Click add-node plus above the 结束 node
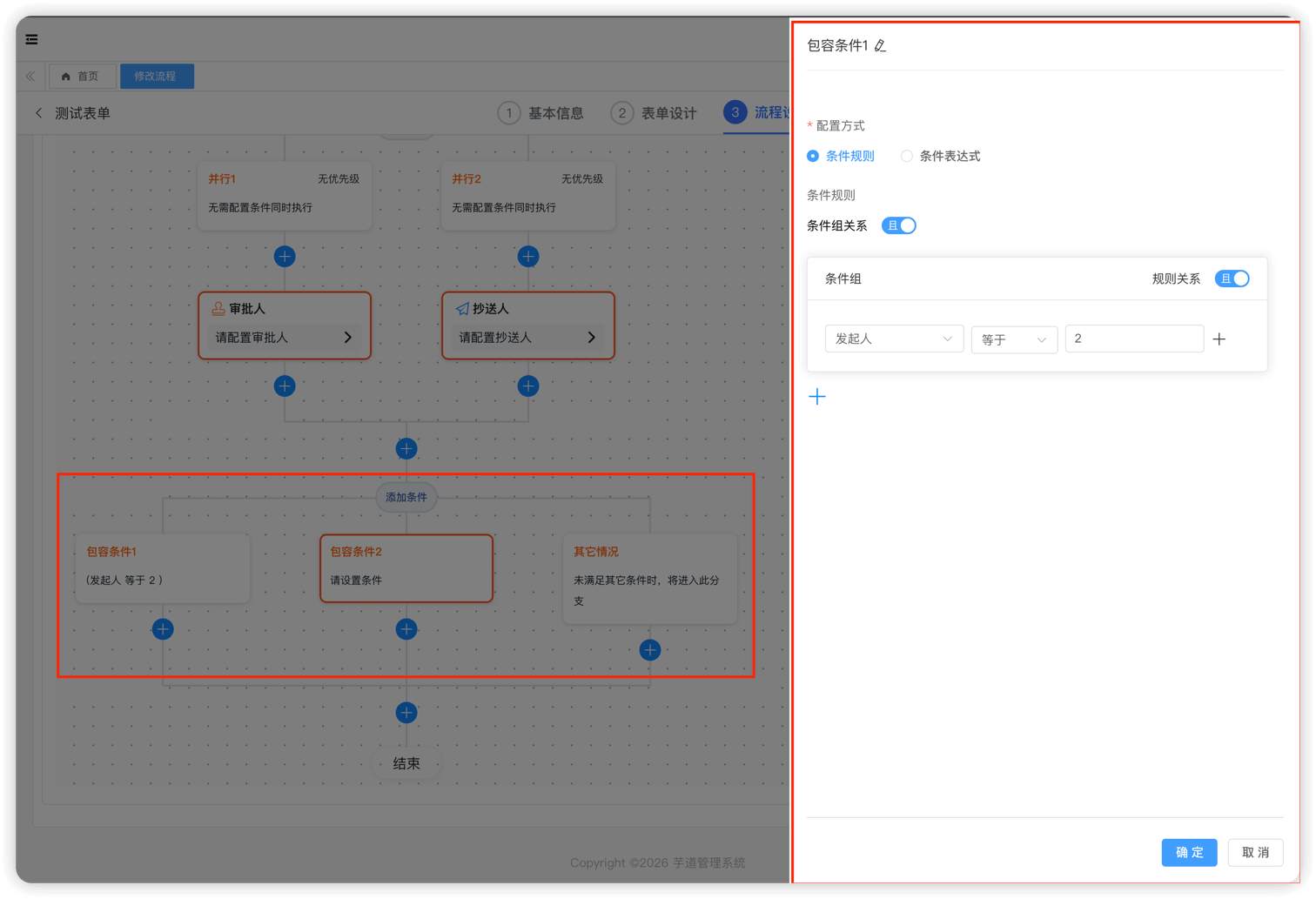1316x899 pixels. [x=406, y=713]
